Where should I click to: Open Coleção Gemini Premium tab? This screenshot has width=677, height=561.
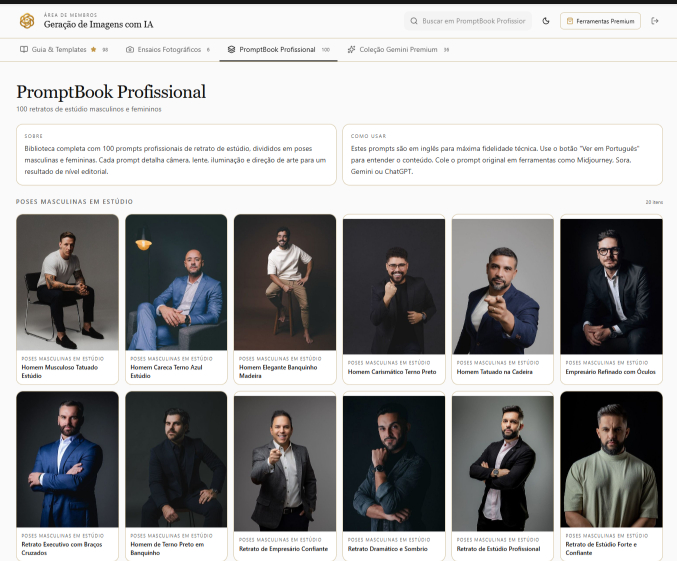(x=398, y=50)
